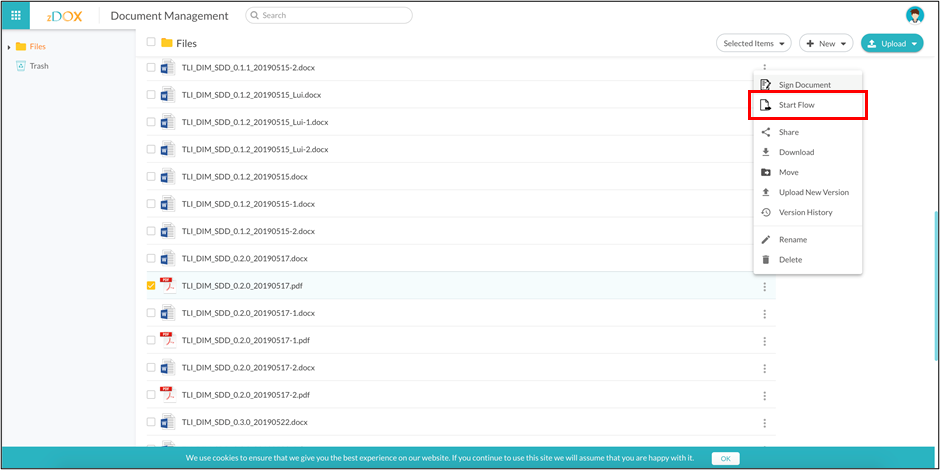
Task: Choose Start Flow from the context menu
Action: pyautogui.click(x=808, y=105)
